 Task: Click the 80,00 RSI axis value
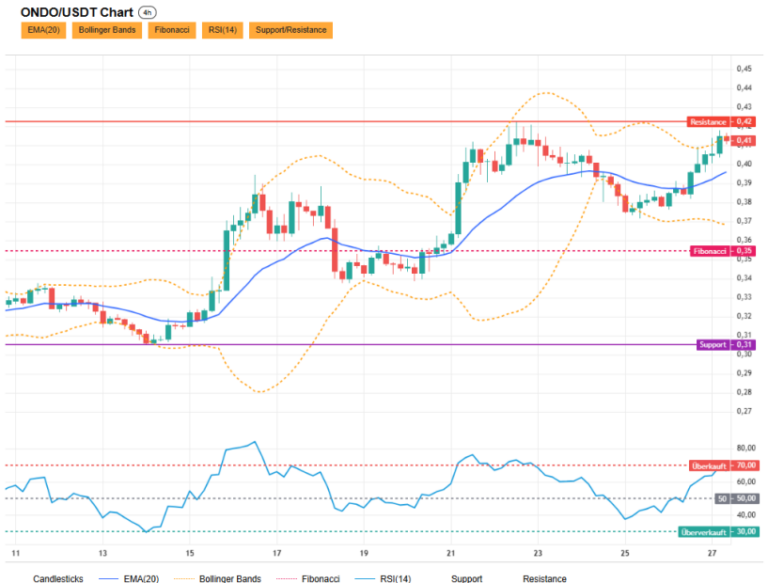pyautogui.click(x=746, y=448)
